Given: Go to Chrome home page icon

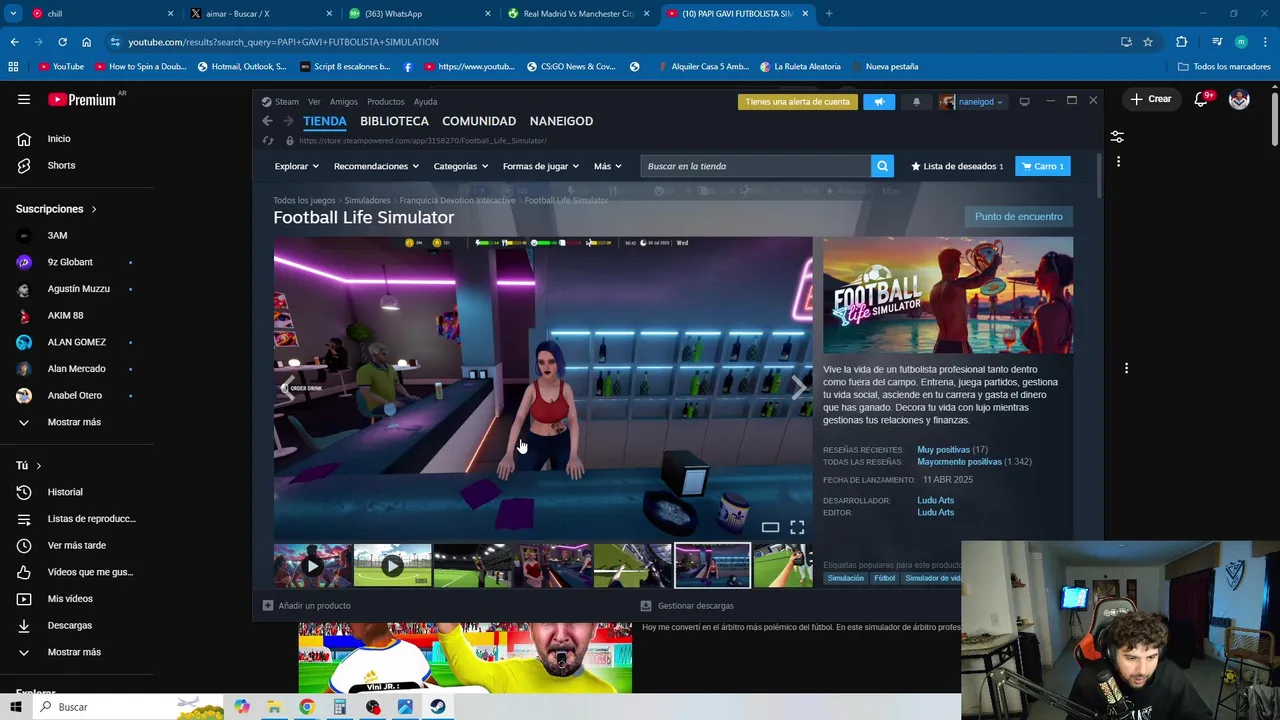Looking at the screenshot, I should [x=86, y=42].
